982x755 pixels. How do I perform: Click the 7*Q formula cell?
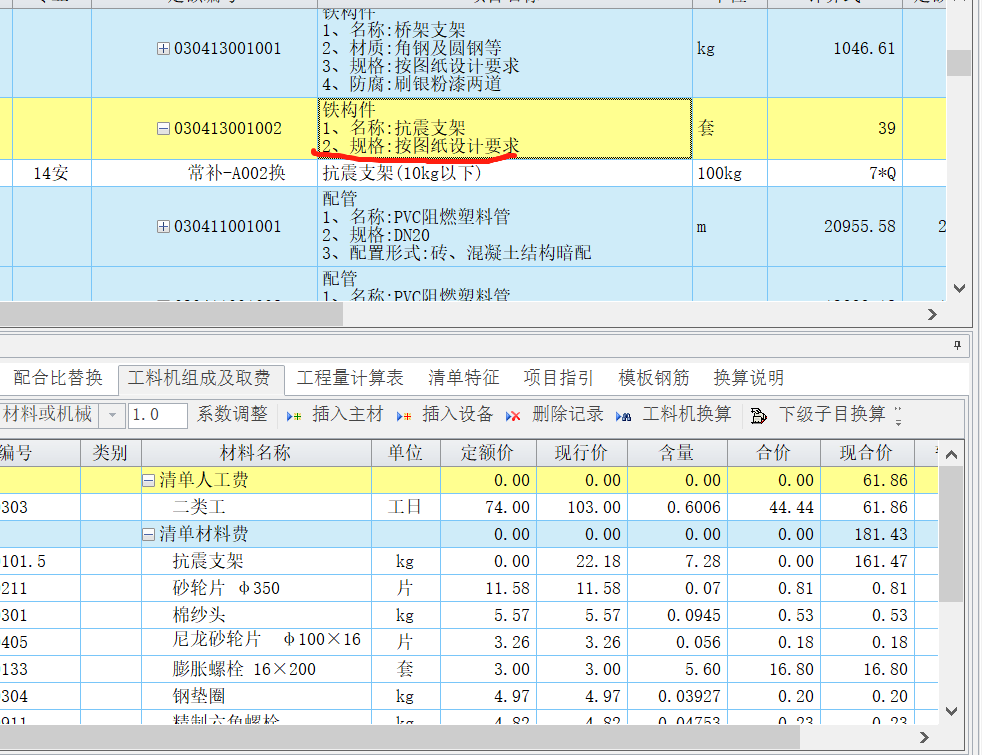[835, 173]
